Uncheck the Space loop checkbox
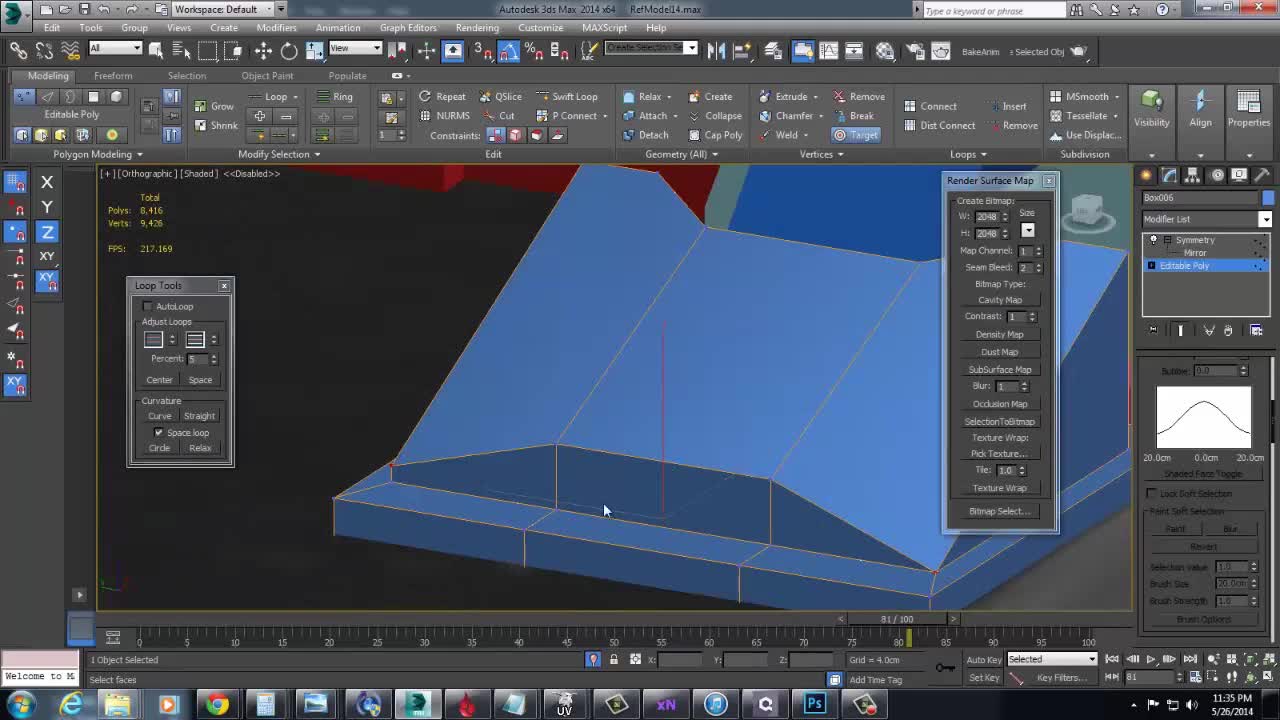This screenshot has width=1280, height=720. pyautogui.click(x=158, y=432)
